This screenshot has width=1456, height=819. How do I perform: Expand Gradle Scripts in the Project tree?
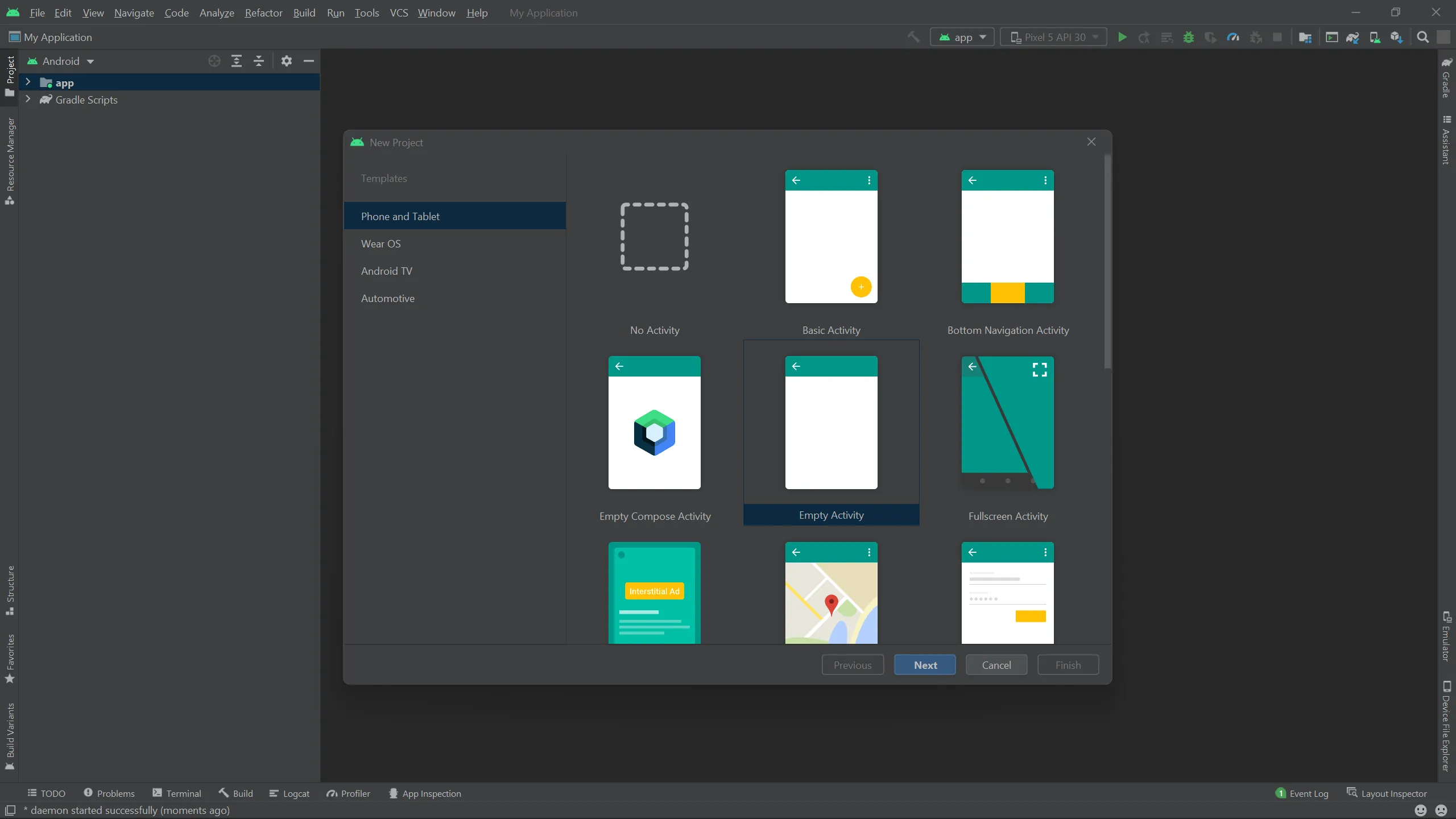28,100
